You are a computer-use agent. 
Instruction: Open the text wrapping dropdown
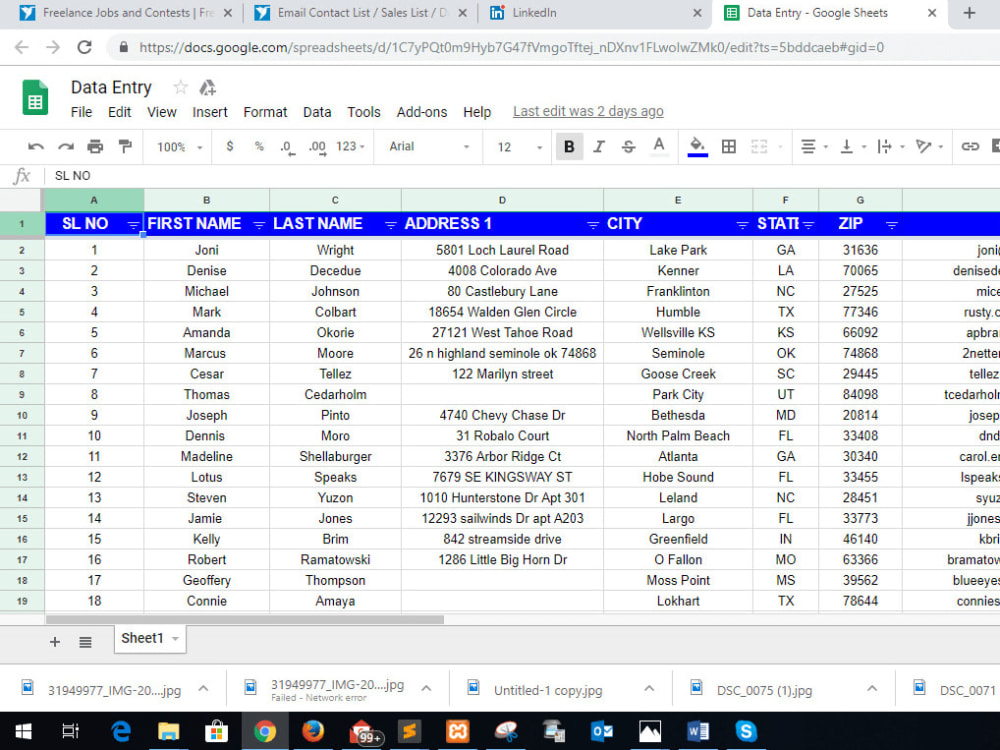pos(890,147)
